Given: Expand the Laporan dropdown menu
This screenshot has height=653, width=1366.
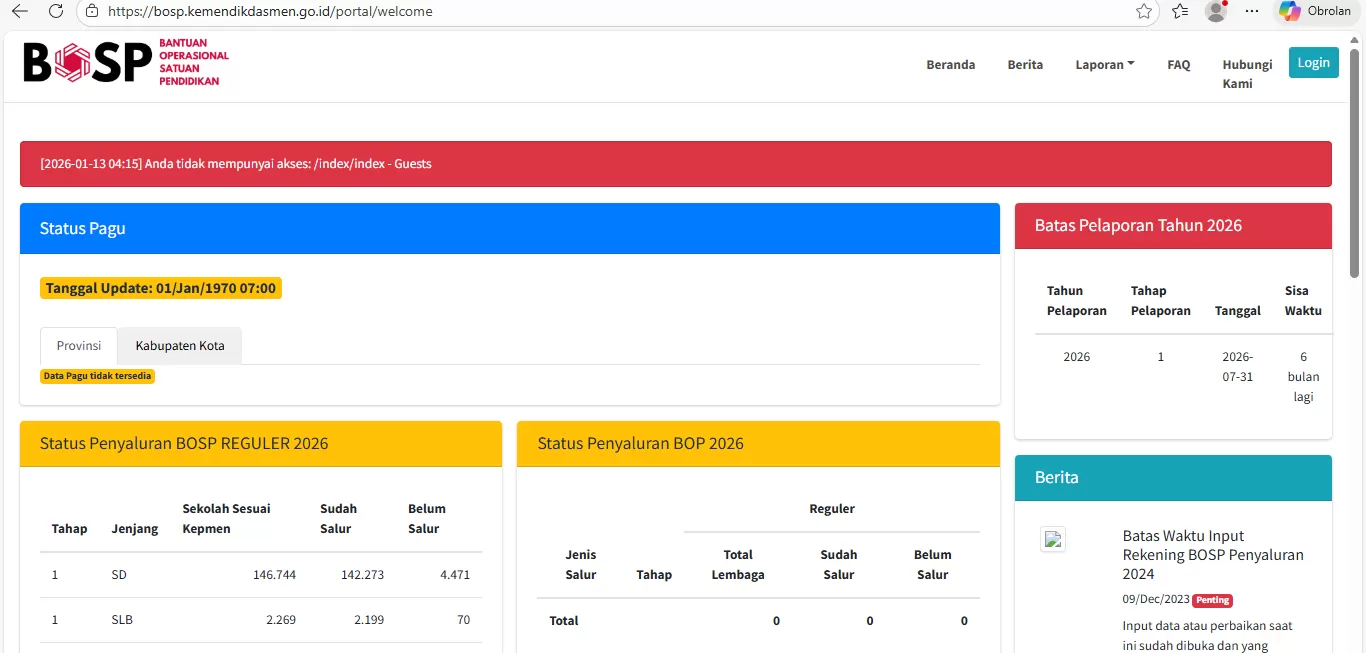Looking at the screenshot, I should tap(1105, 65).
